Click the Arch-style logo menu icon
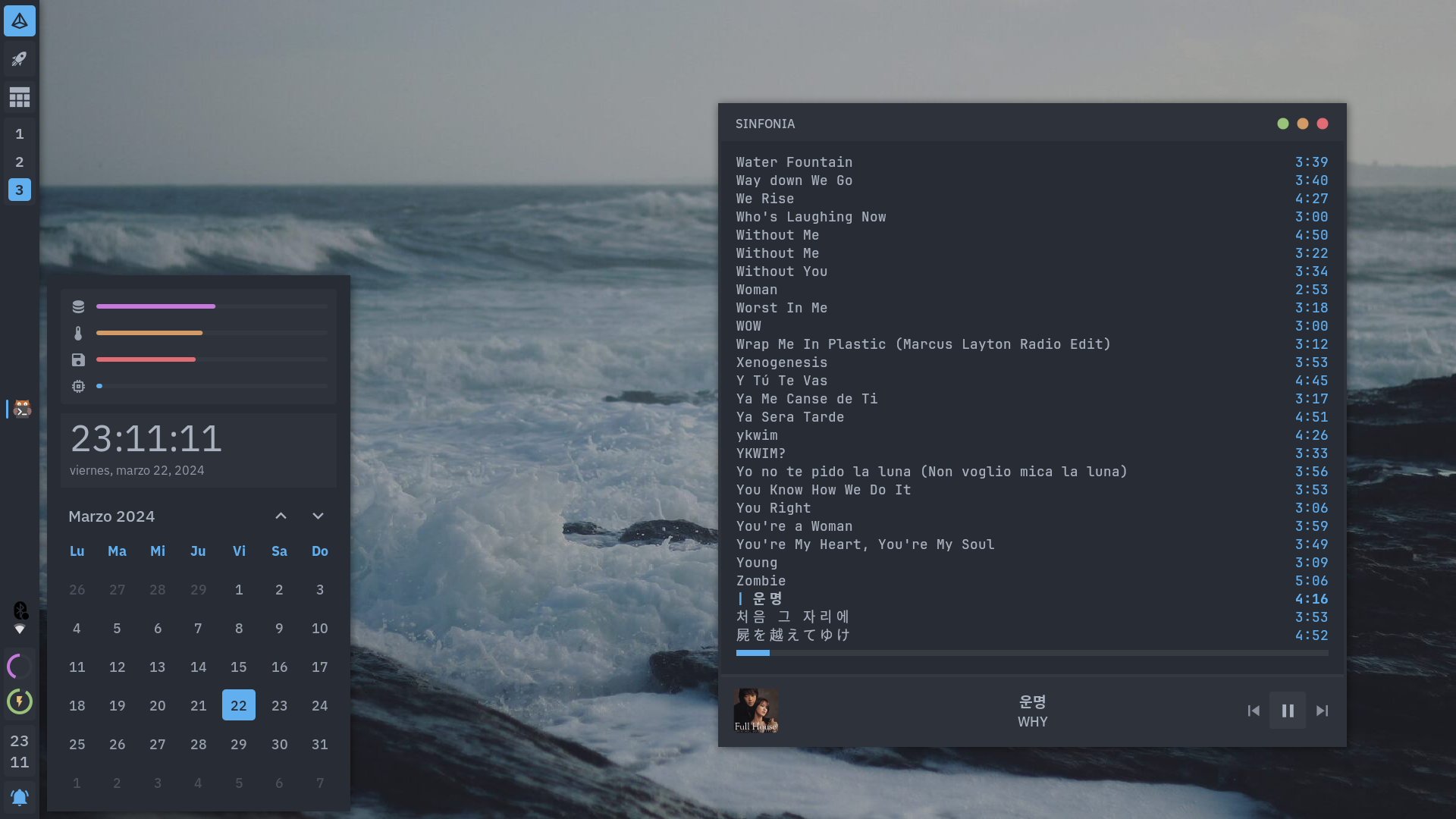 pos(20,20)
